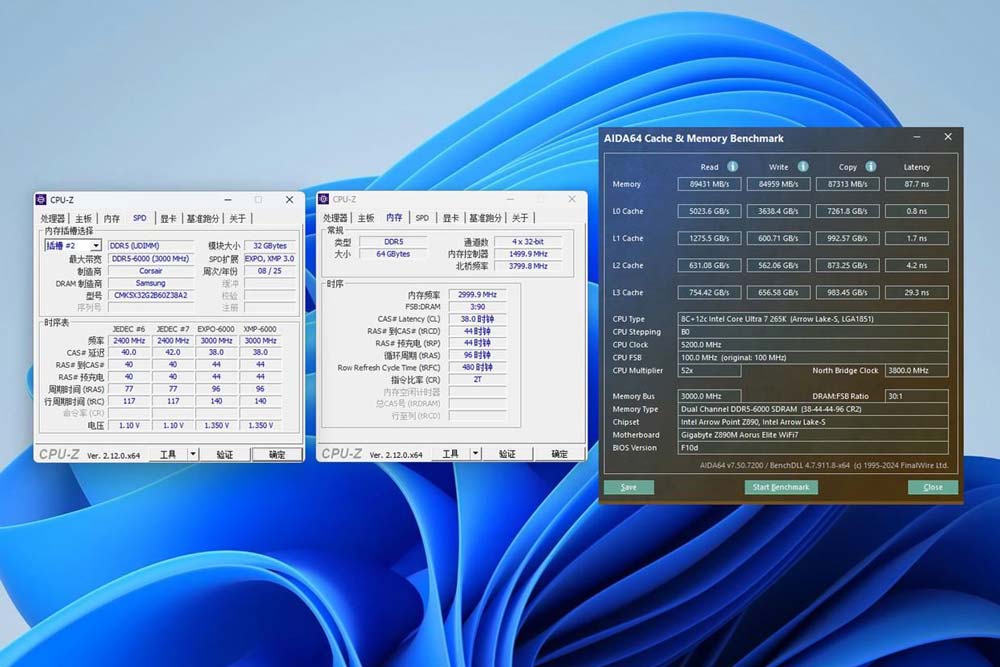Screen dimensions: 1000x667
Task: Save the AIDA64 benchmark results
Action: tap(629, 487)
